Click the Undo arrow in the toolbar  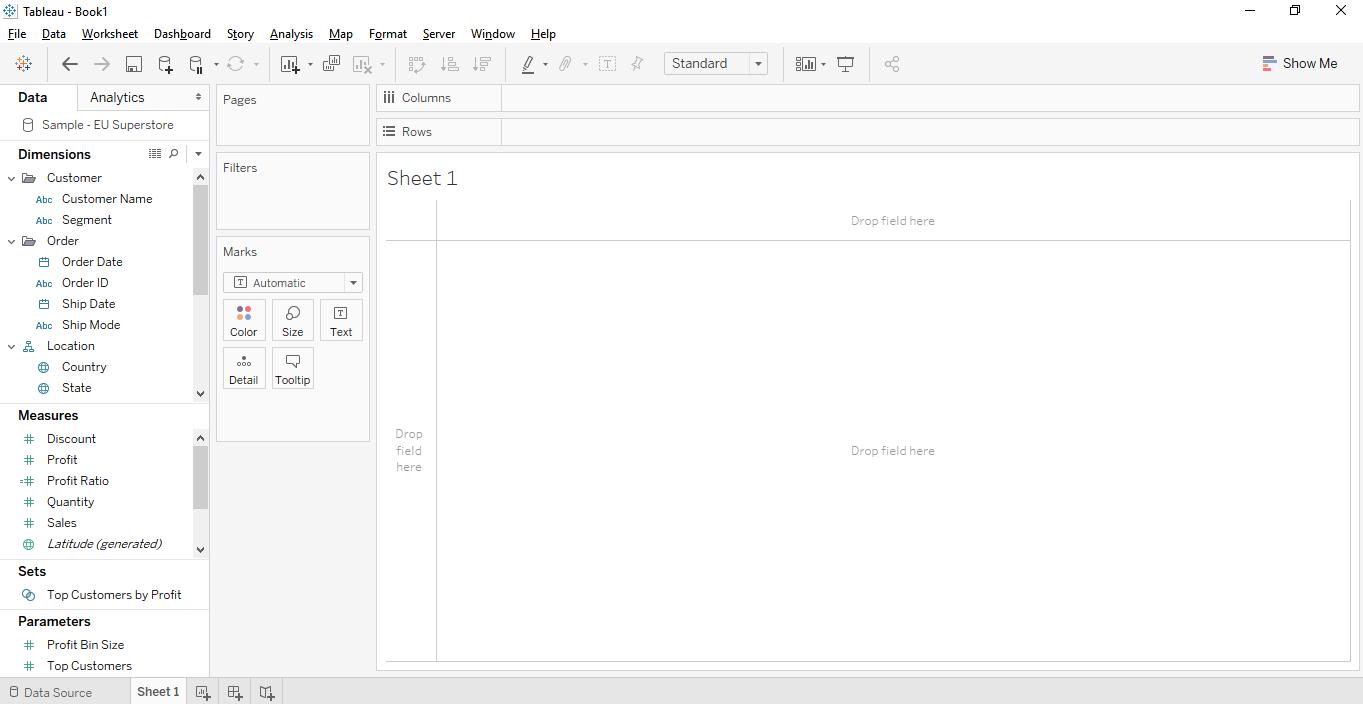[x=69, y=63]
